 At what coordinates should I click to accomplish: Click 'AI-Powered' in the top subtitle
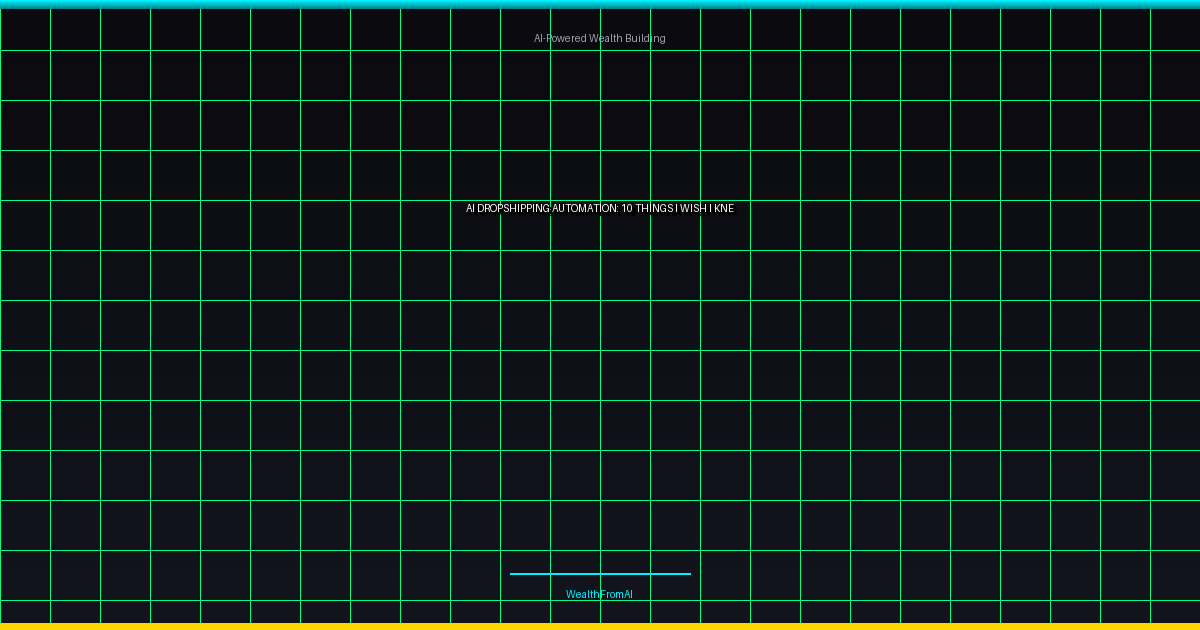coord(560,38)
